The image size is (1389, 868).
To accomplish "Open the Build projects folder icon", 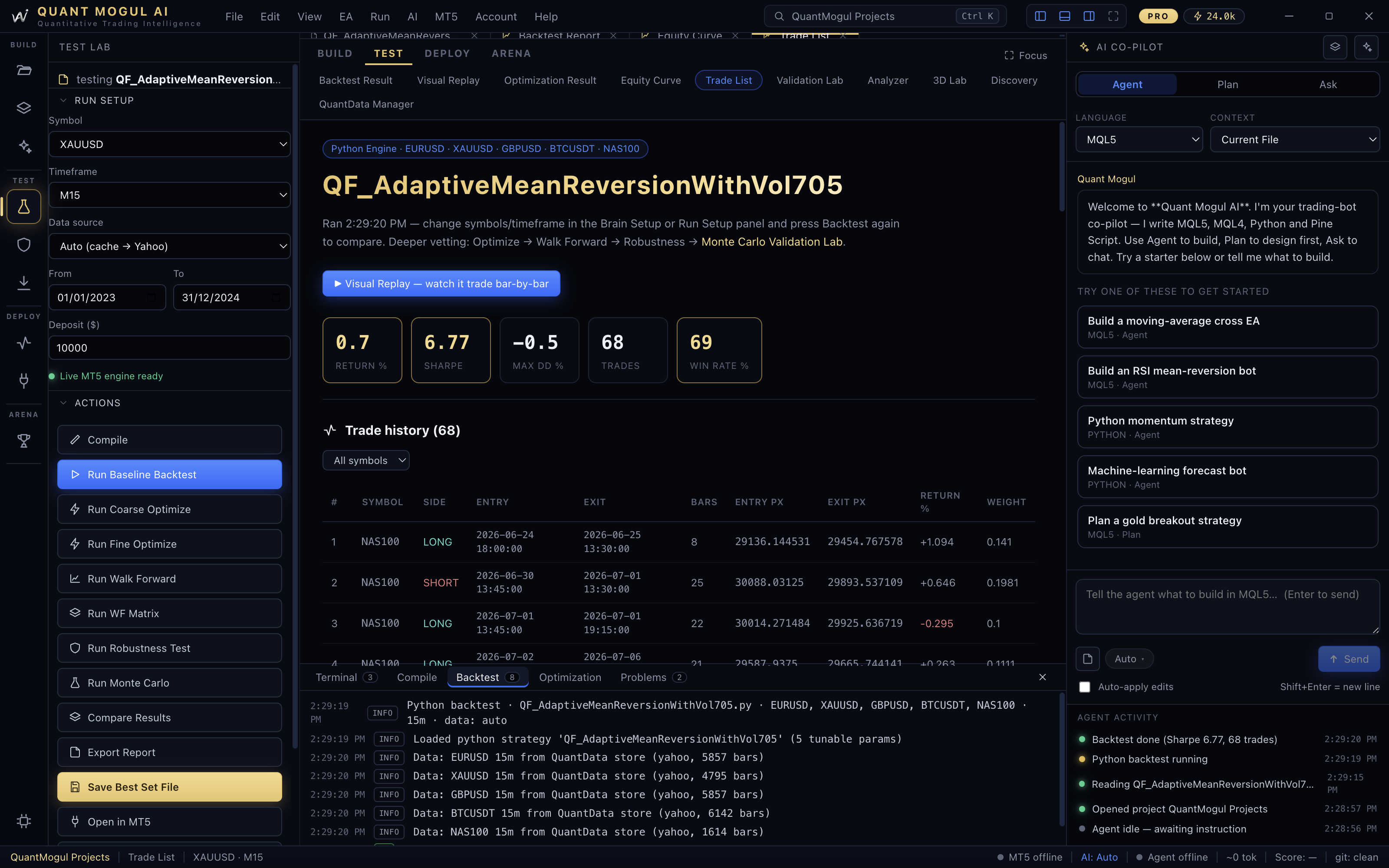I will (23, 71).
